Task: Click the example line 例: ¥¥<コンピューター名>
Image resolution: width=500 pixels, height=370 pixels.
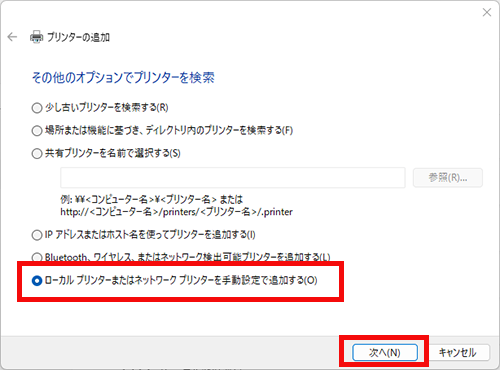Action: coord(152,200)
